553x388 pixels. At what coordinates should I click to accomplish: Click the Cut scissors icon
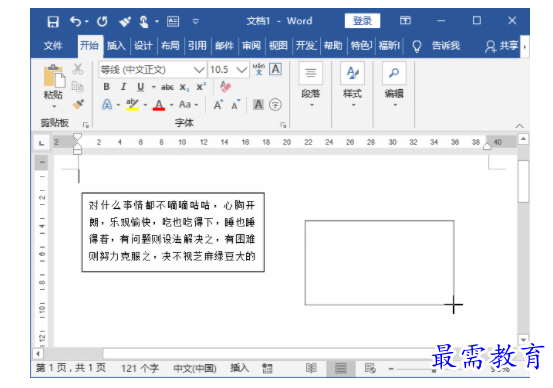[78, 69]
